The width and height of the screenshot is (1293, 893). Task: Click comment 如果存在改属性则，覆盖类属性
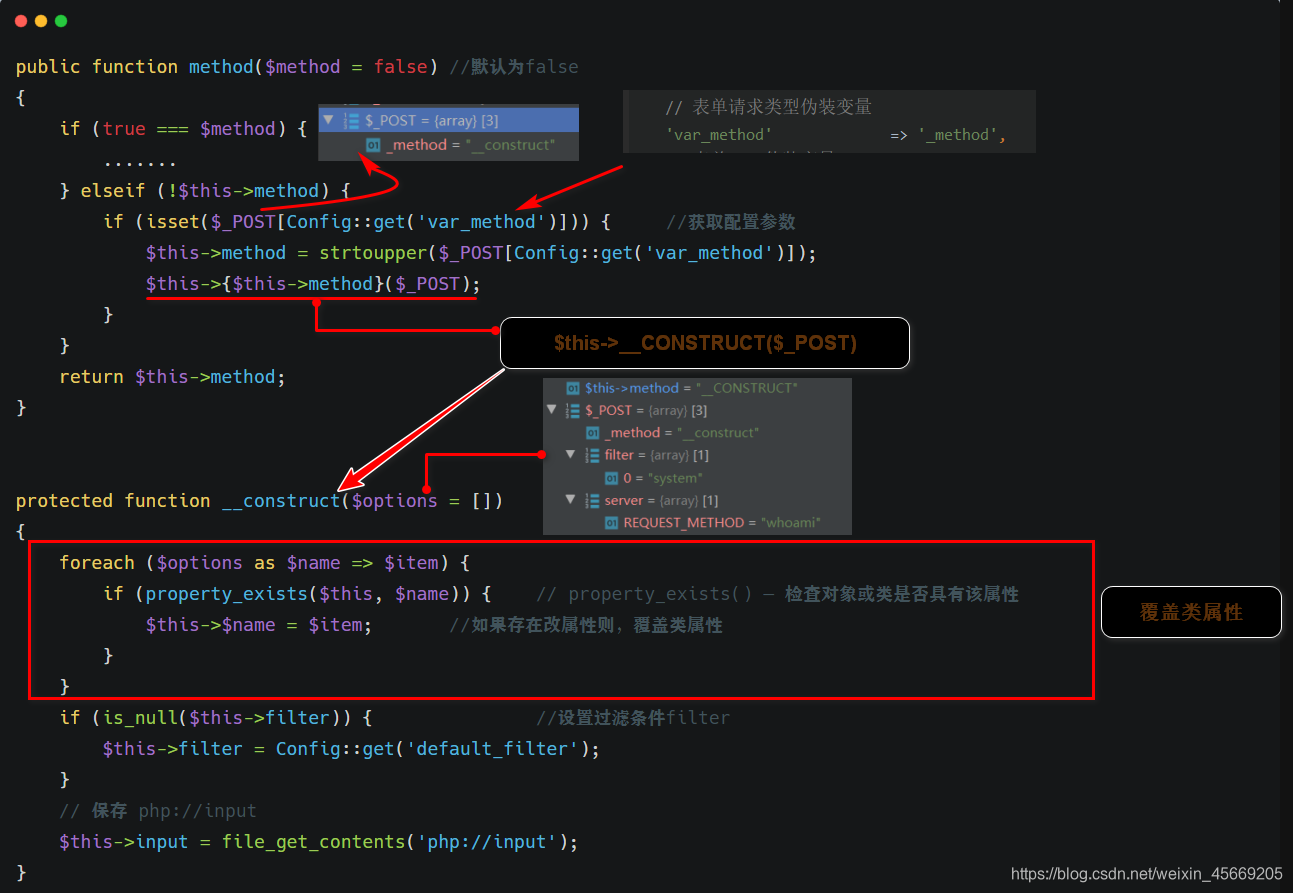(x=586, y=625)
